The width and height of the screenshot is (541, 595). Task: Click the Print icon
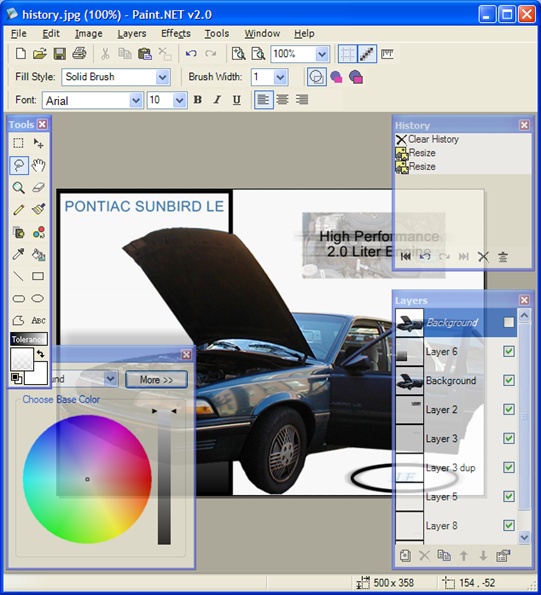[x=79, y=54]
